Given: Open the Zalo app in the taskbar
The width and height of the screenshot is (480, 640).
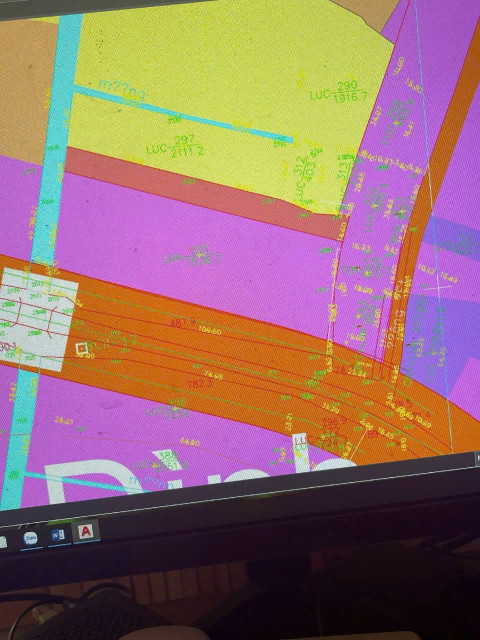Looking at the screenshot, I should pyautogui.click(x=31, y=539).
